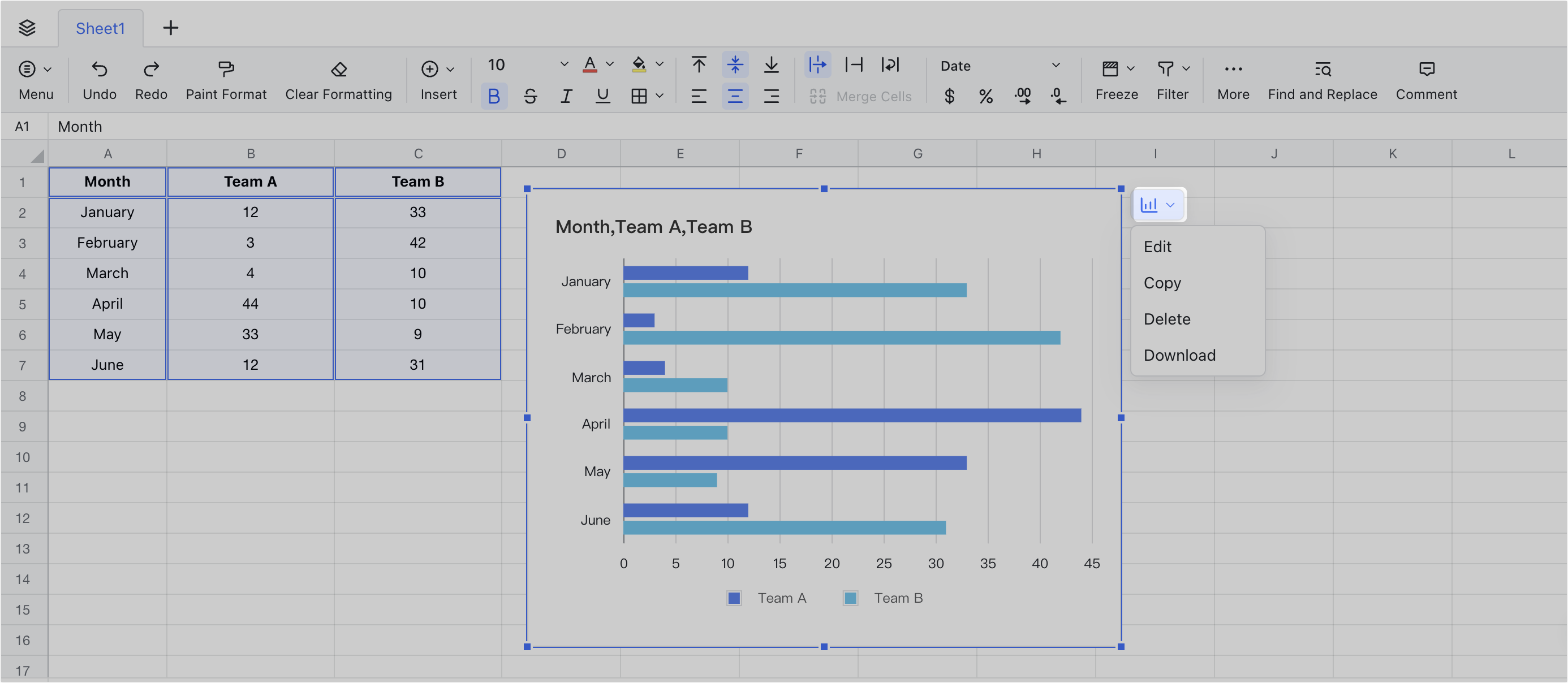Decrease decimal places
This screenshot has width=1568, height=683.
point(1058,96)
